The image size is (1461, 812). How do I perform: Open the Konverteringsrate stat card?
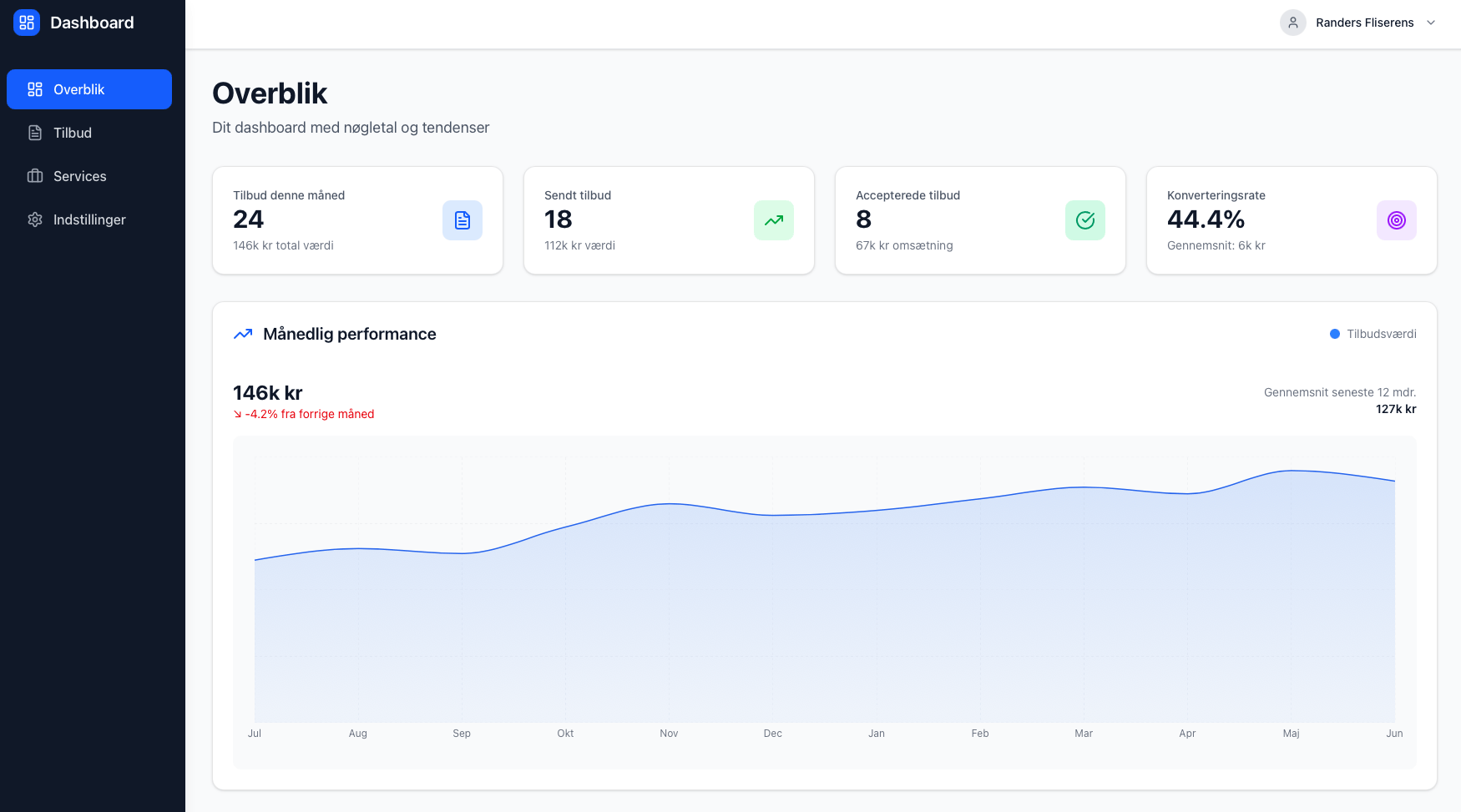(1291, 220)
